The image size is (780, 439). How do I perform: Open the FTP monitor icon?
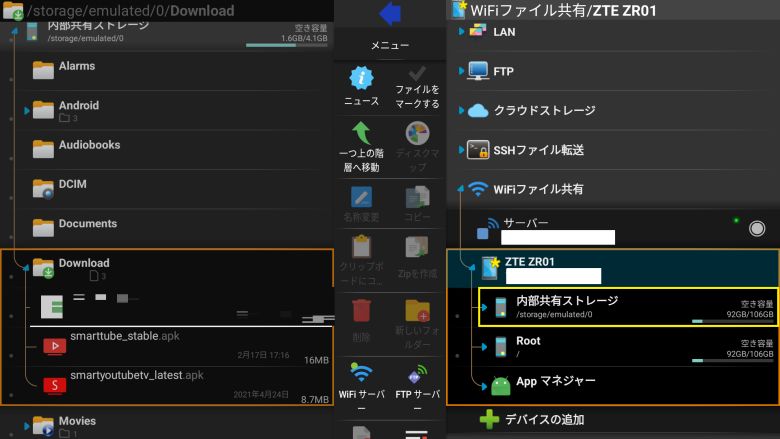(x=478, y=71)
